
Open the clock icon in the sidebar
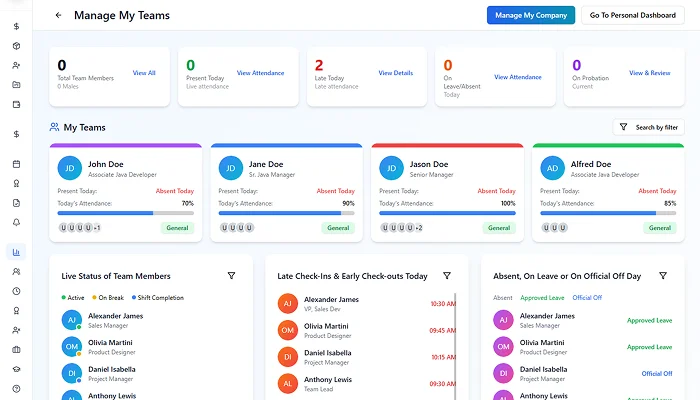[x=16, y=291]
